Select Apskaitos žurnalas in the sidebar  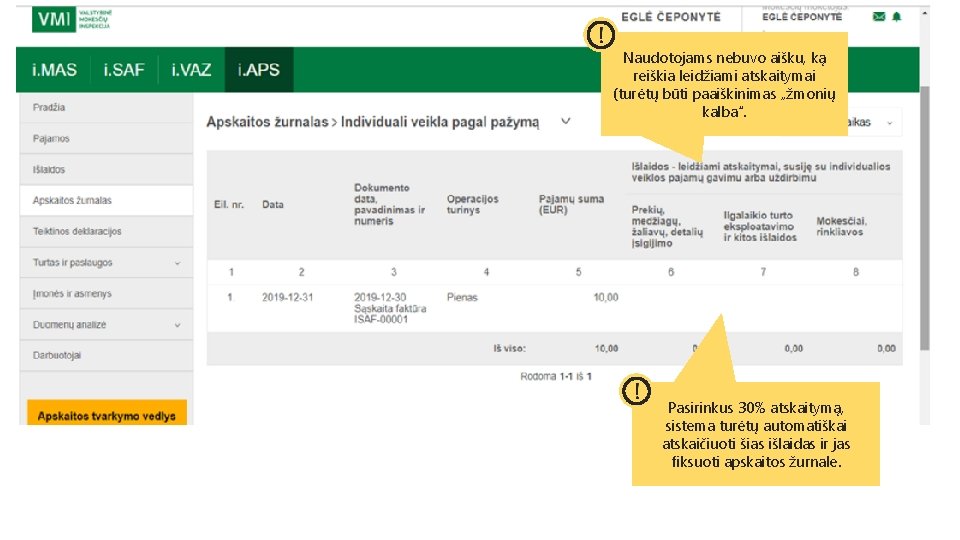coord(106,201)
